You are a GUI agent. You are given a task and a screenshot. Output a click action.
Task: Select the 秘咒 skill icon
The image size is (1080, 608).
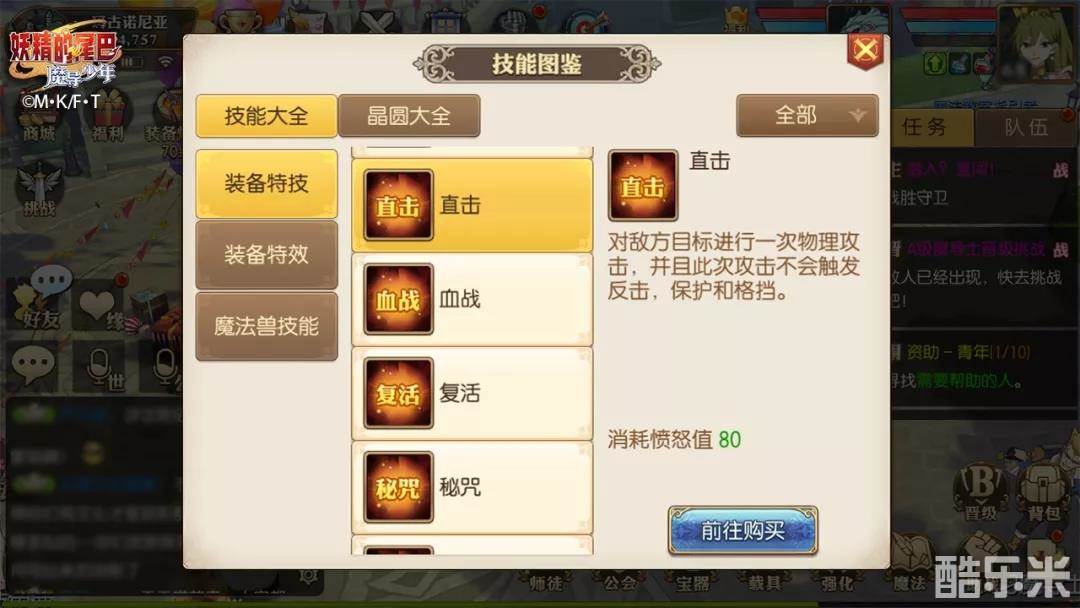(x=398, y=488)
